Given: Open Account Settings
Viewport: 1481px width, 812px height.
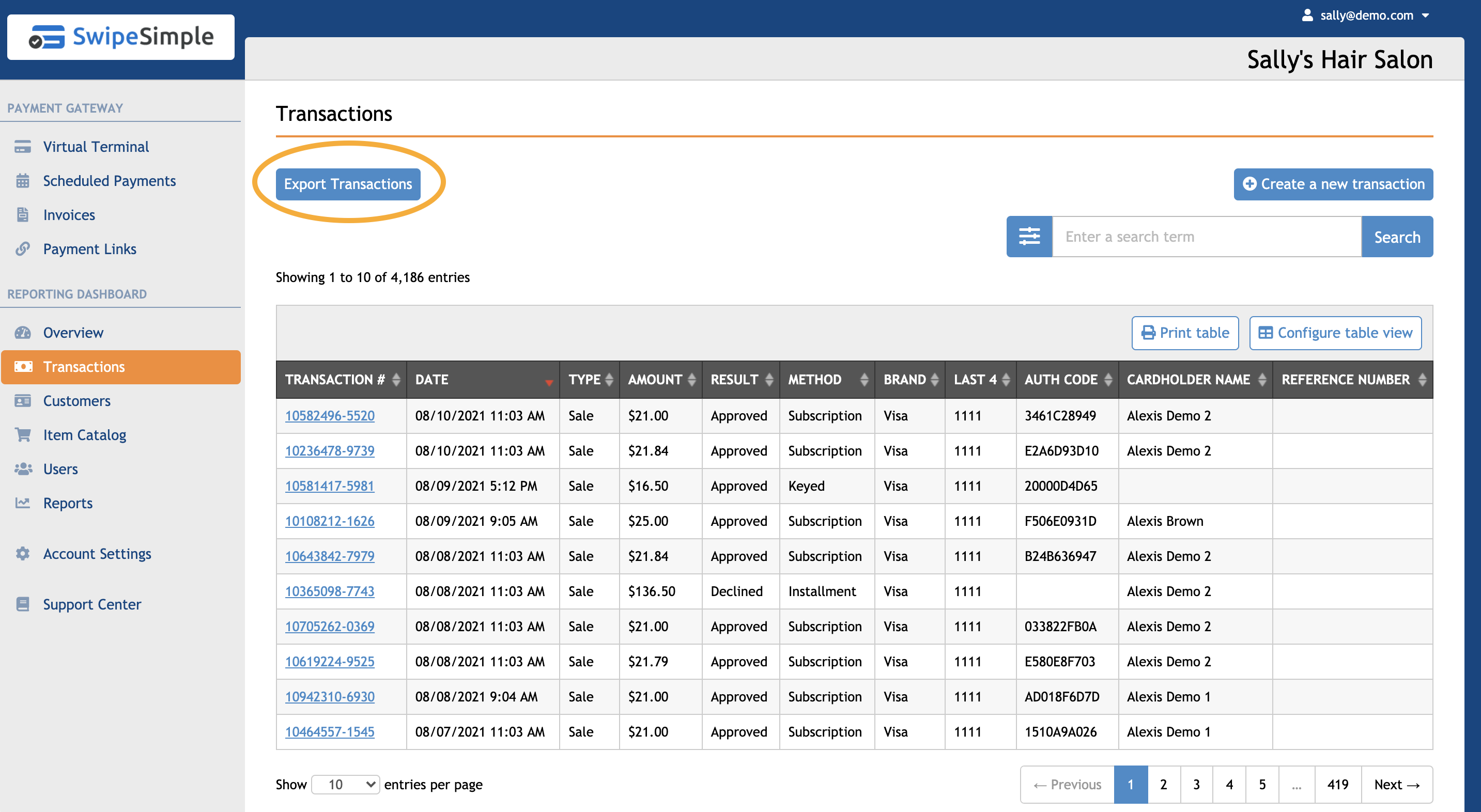Looking at the screenshot, I should tap(97, 554).
